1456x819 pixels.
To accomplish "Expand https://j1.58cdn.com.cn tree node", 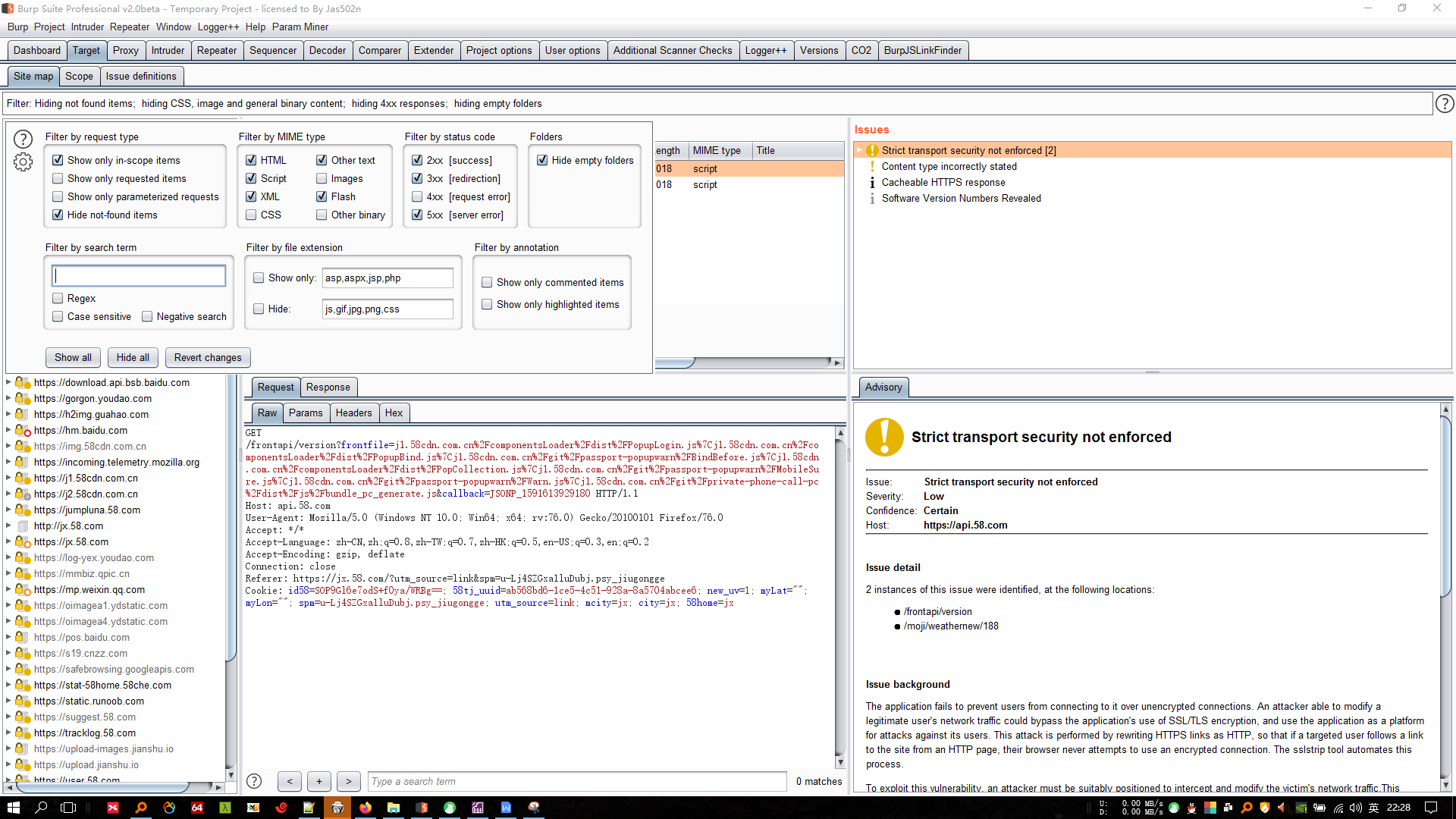I will [x=8, y=479].
